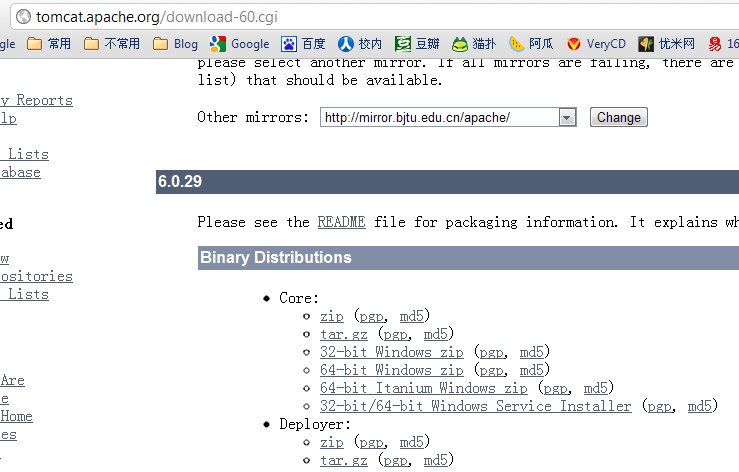Viewport: 739px width, 472px height.
Task: Open the 常用 bookmarks folder
Action: click(x=49, y=44)
